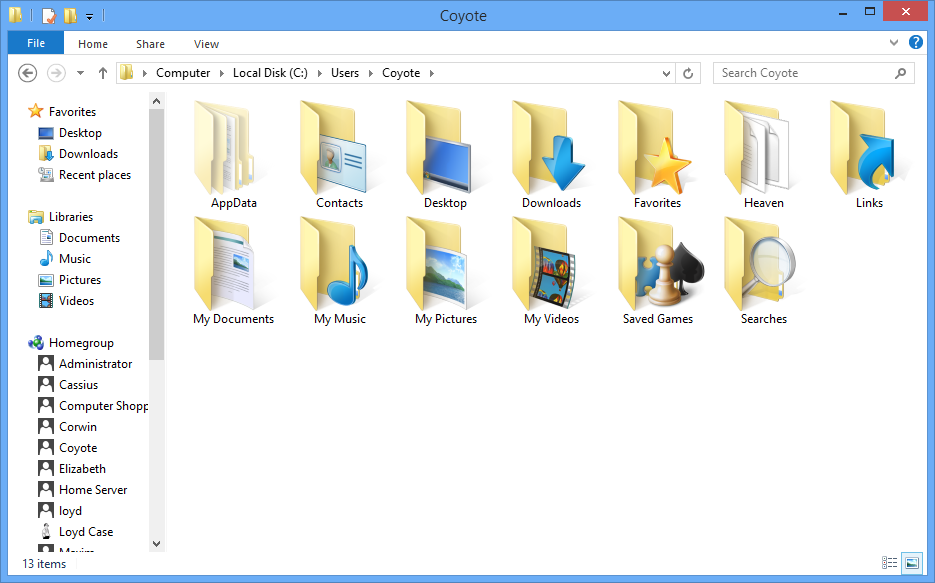Open the File menu tab

point(36,43)
